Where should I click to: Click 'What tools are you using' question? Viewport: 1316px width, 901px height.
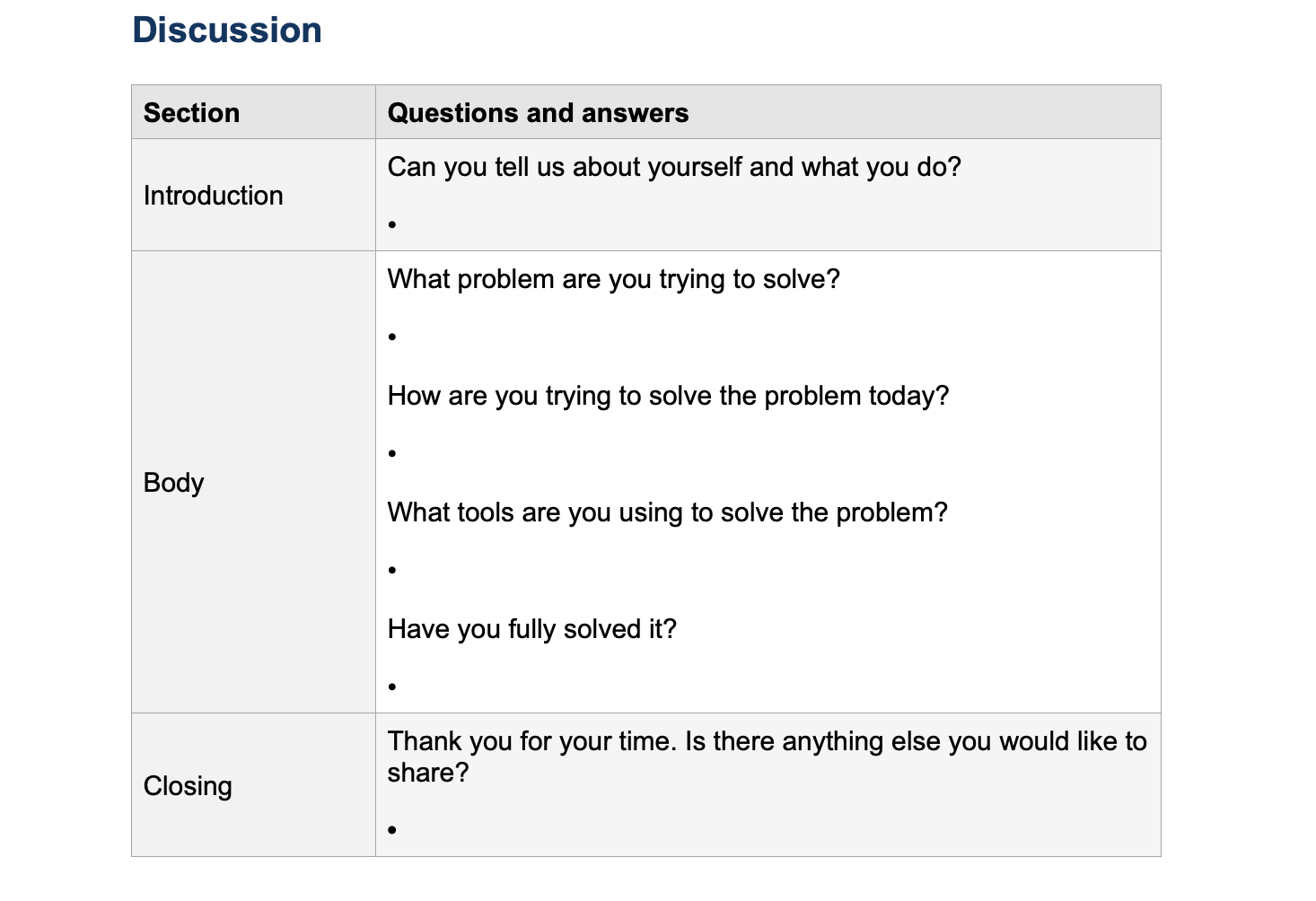(667, 512)
